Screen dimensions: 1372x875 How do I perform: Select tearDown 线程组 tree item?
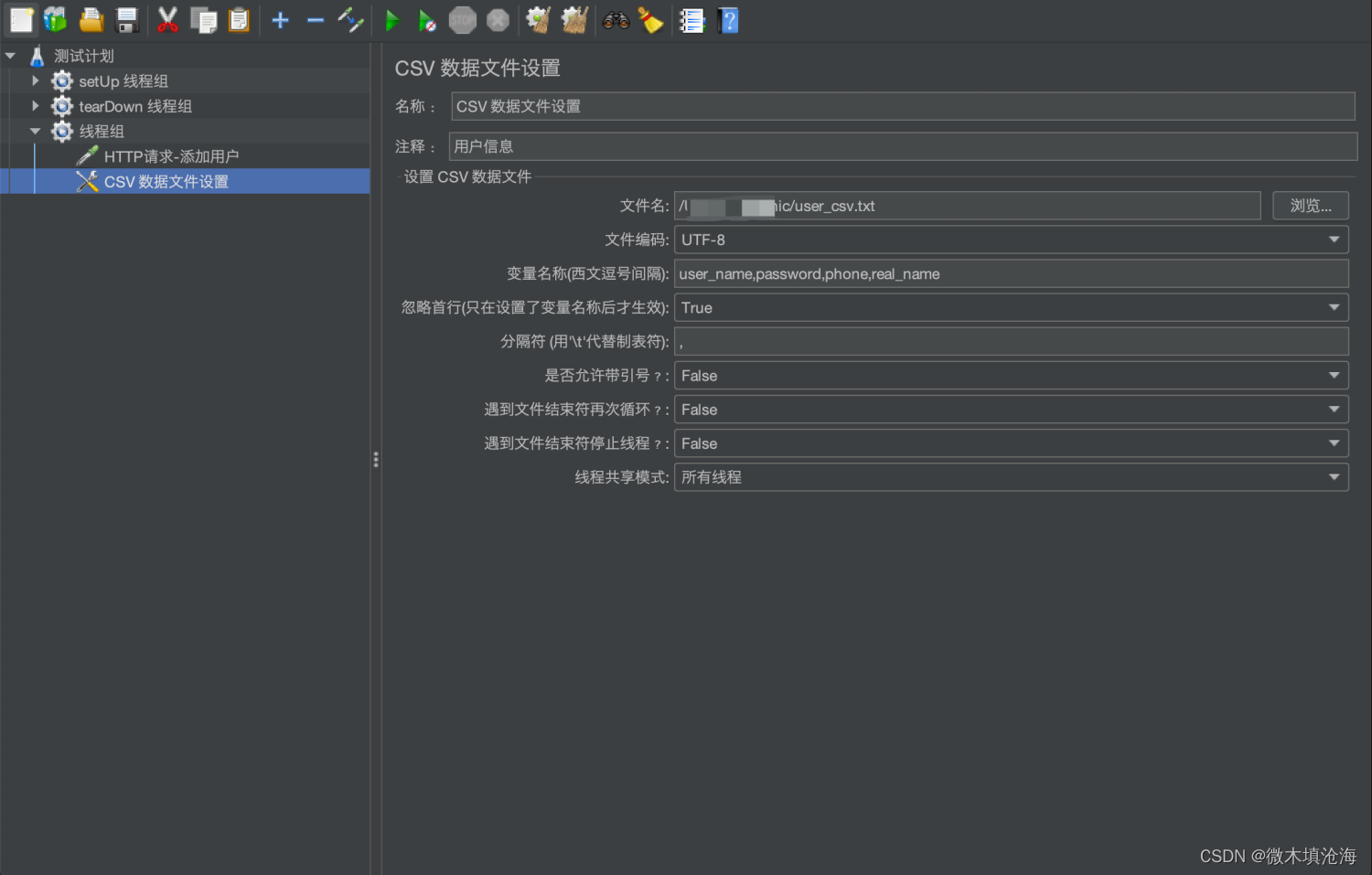(x=135, y=106)
